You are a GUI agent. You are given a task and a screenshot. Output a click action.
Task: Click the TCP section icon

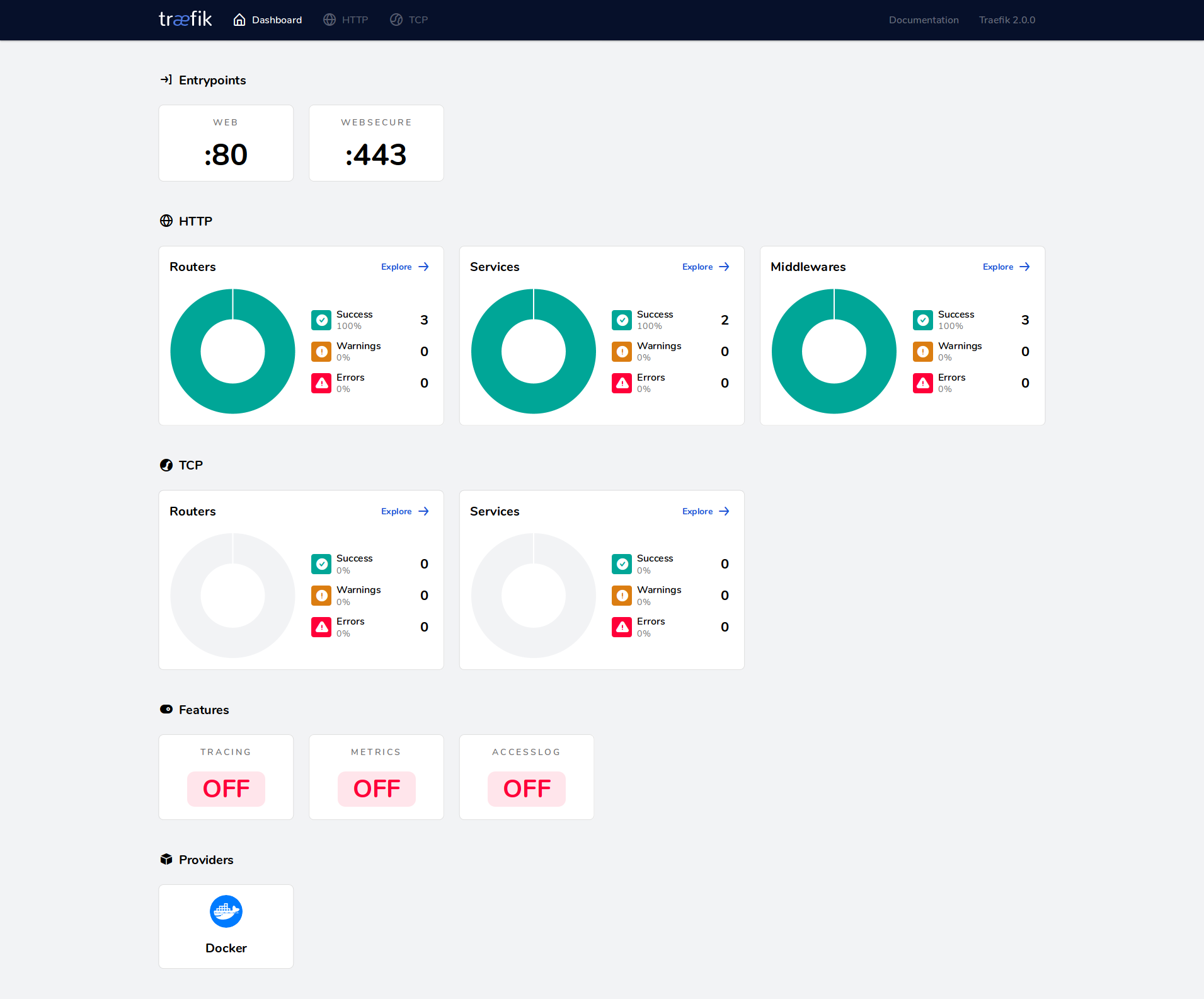point(166,465)
